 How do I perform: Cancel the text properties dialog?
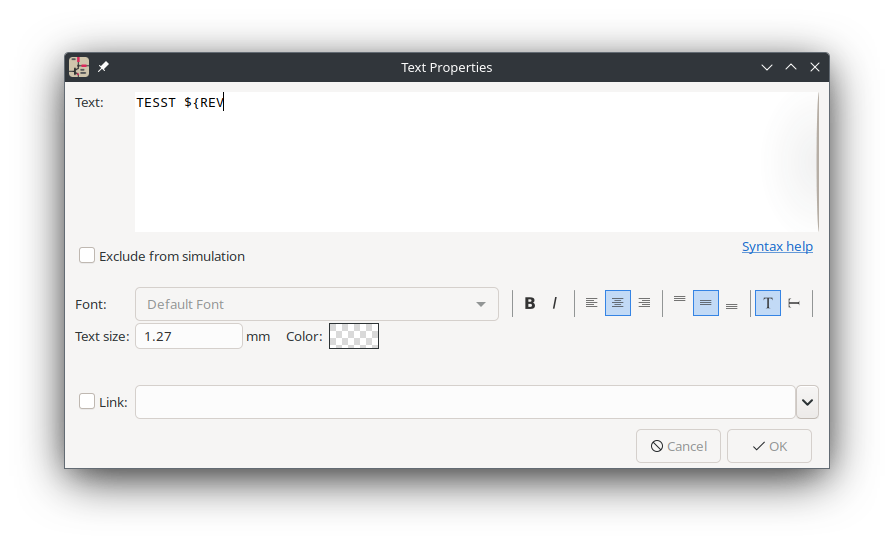pos(678,446)
